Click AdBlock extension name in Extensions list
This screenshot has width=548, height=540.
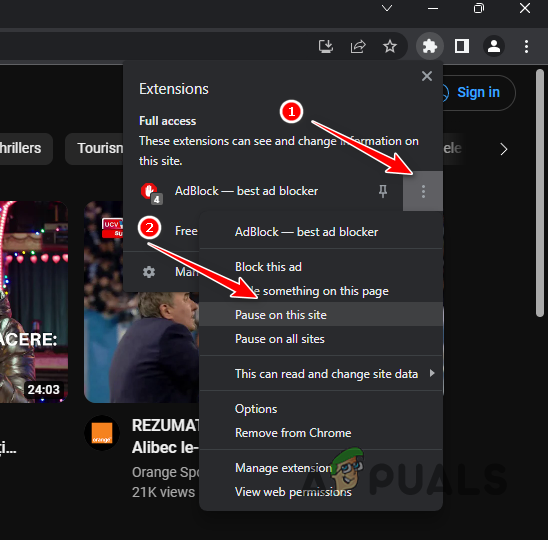coord(246,191)
